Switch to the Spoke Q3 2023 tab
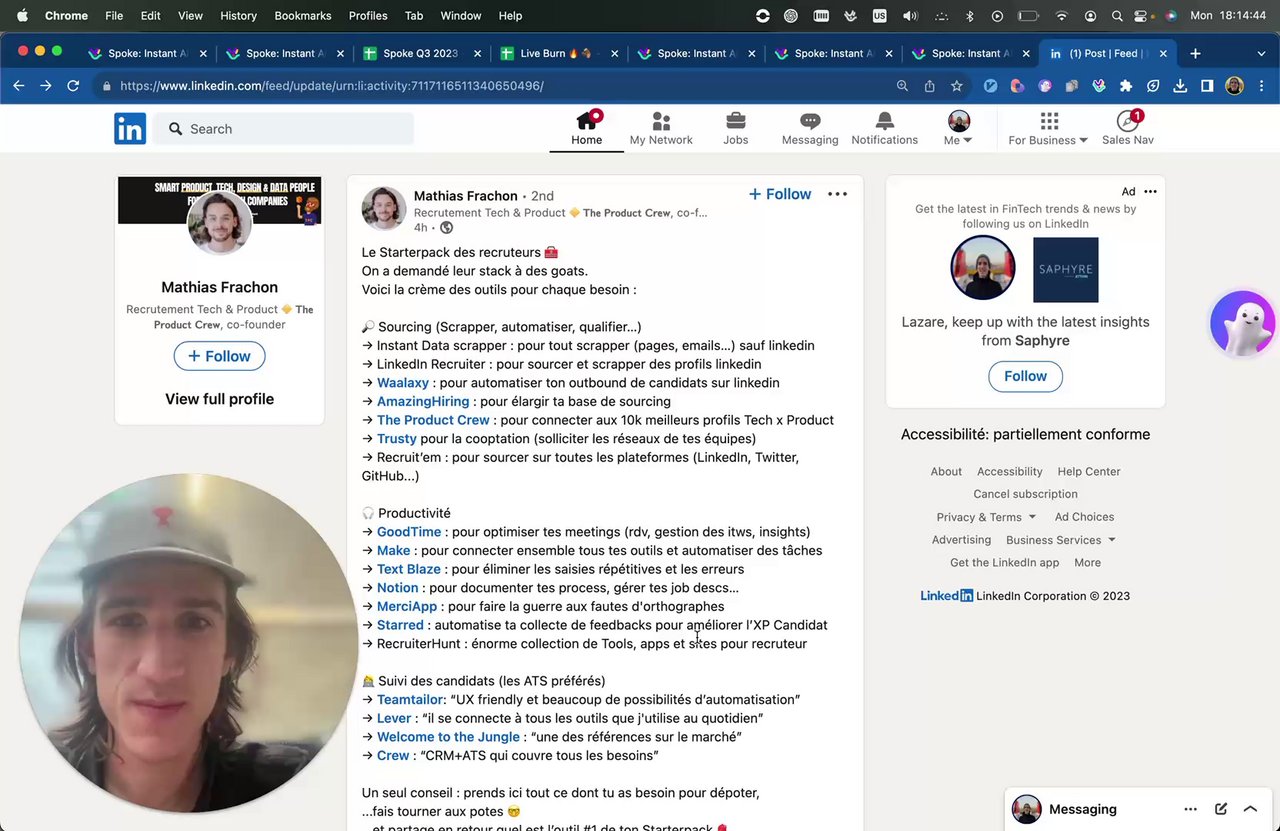This screenshot has height=831, width=1280. tap(421, 53)
